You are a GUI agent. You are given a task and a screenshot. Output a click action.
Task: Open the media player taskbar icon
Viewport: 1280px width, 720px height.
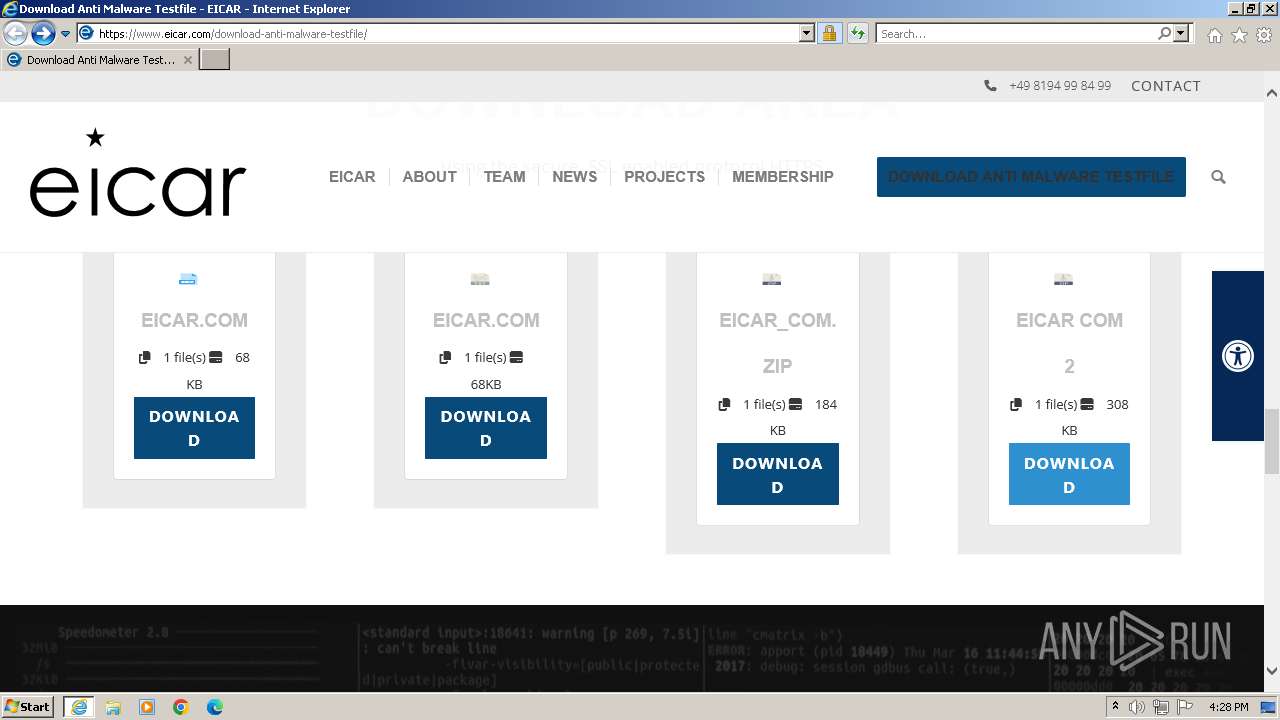147,707
